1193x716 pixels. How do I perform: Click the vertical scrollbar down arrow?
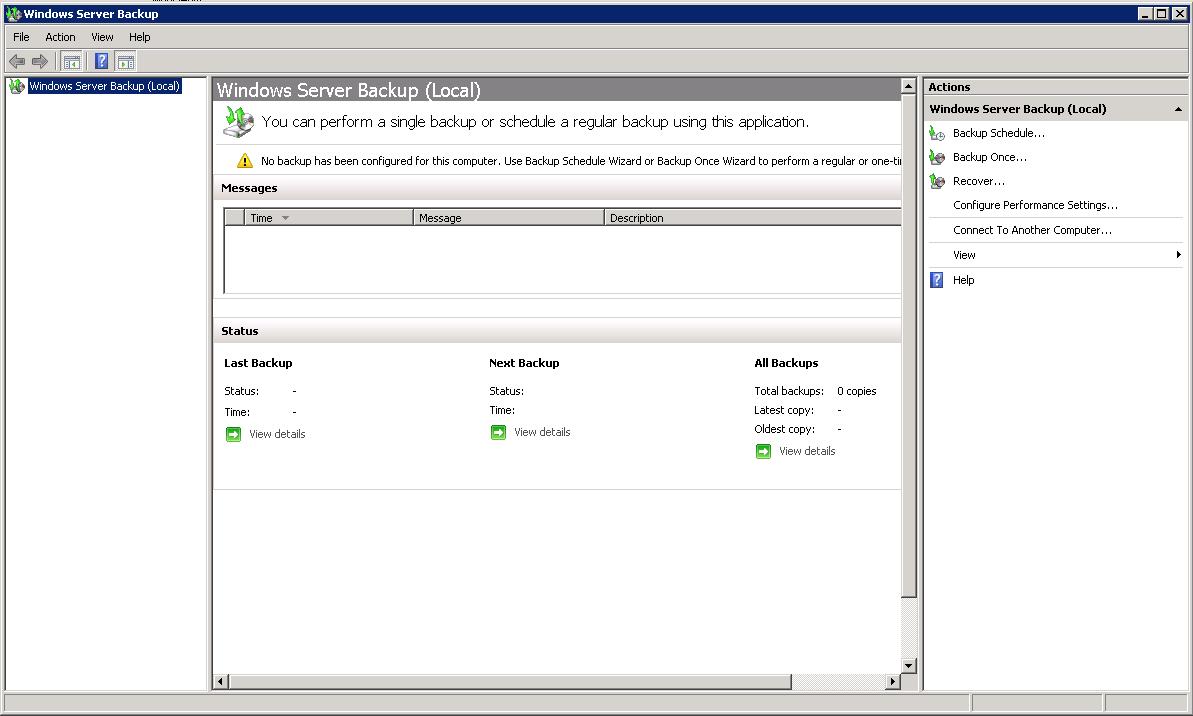(x=908, y=666)
